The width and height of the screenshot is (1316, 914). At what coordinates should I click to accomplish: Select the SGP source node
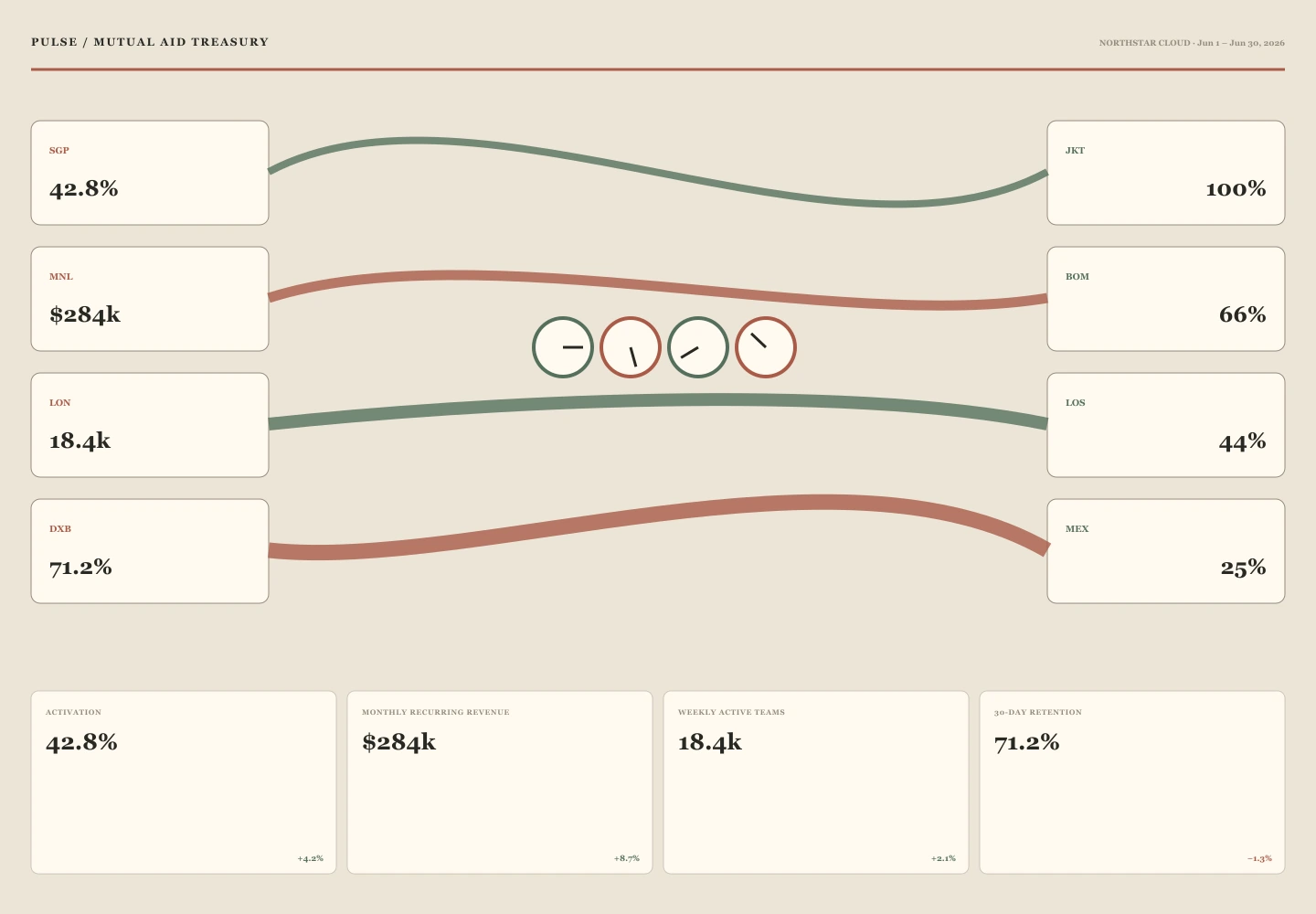(x=150, y=173)
